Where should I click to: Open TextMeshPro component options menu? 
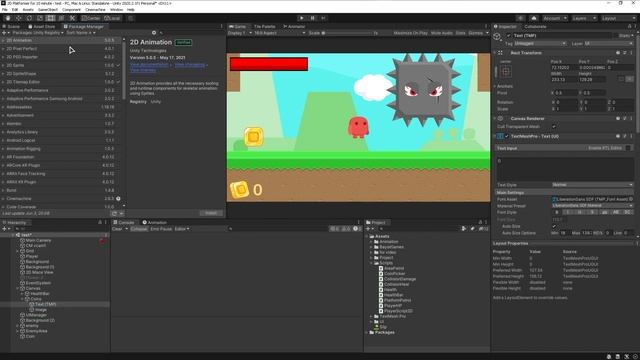(631, 136)
